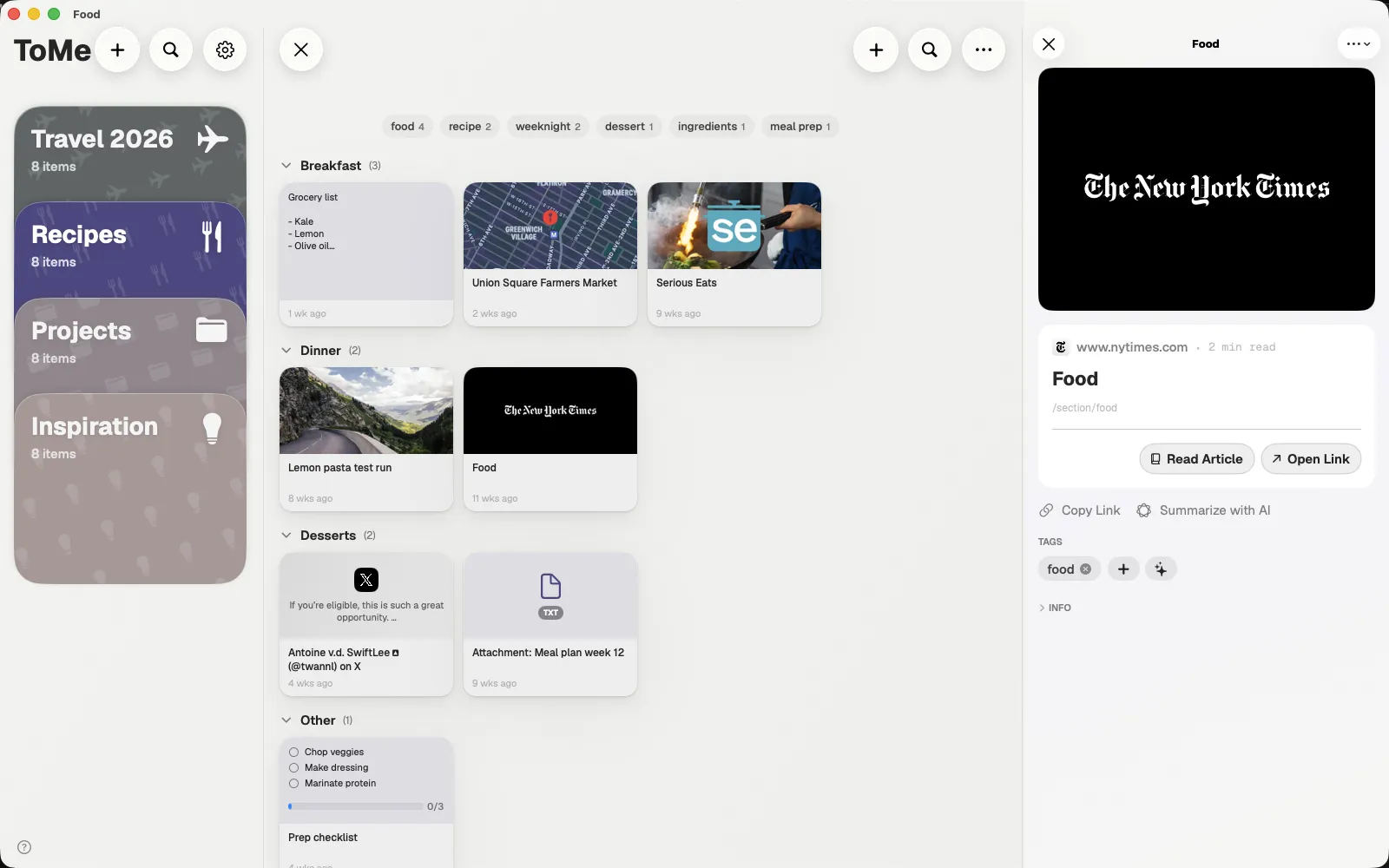
Task: Click the /section/food path text
Action: [1084, 408]
